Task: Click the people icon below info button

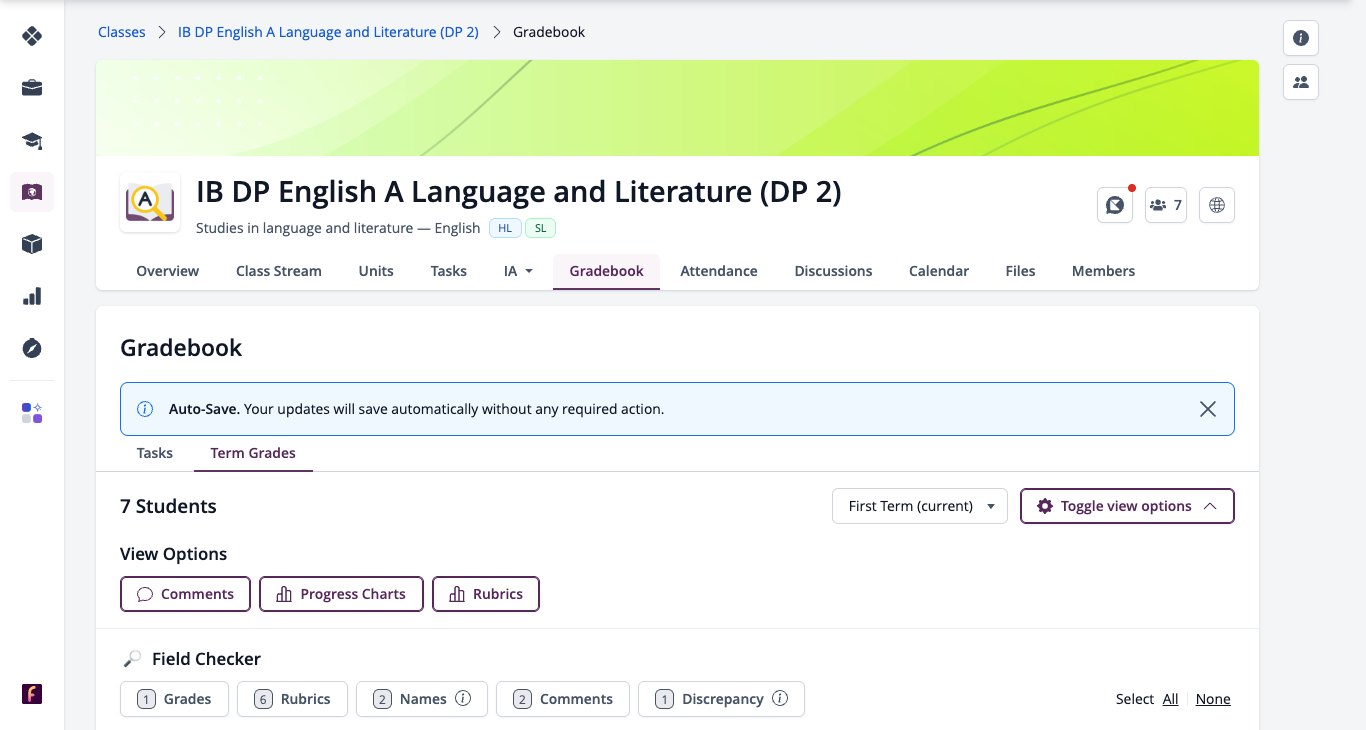Action: (1301, 82)
